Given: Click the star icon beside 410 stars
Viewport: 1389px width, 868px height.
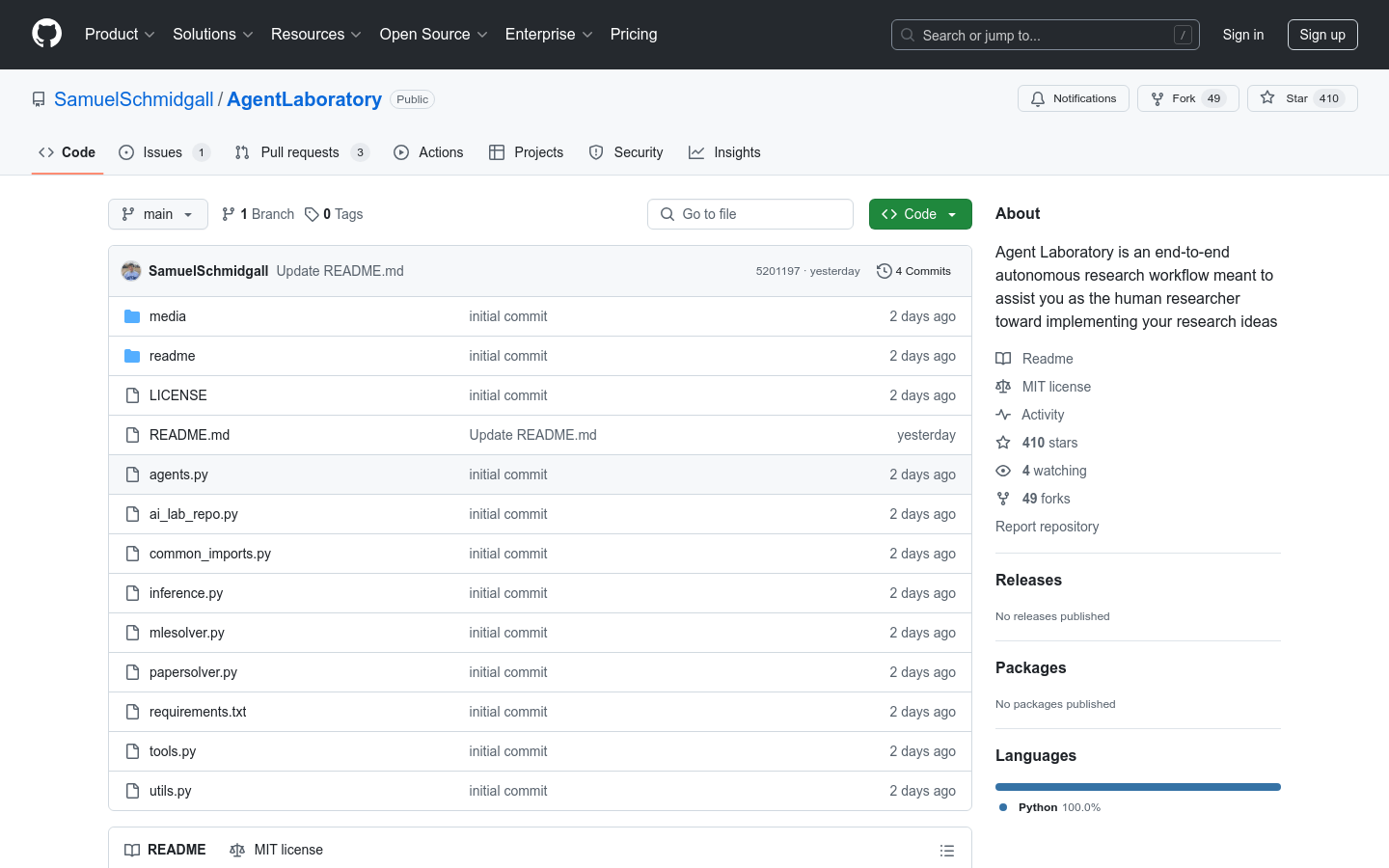Looking at the screenshot, I should pos(1003,443).
